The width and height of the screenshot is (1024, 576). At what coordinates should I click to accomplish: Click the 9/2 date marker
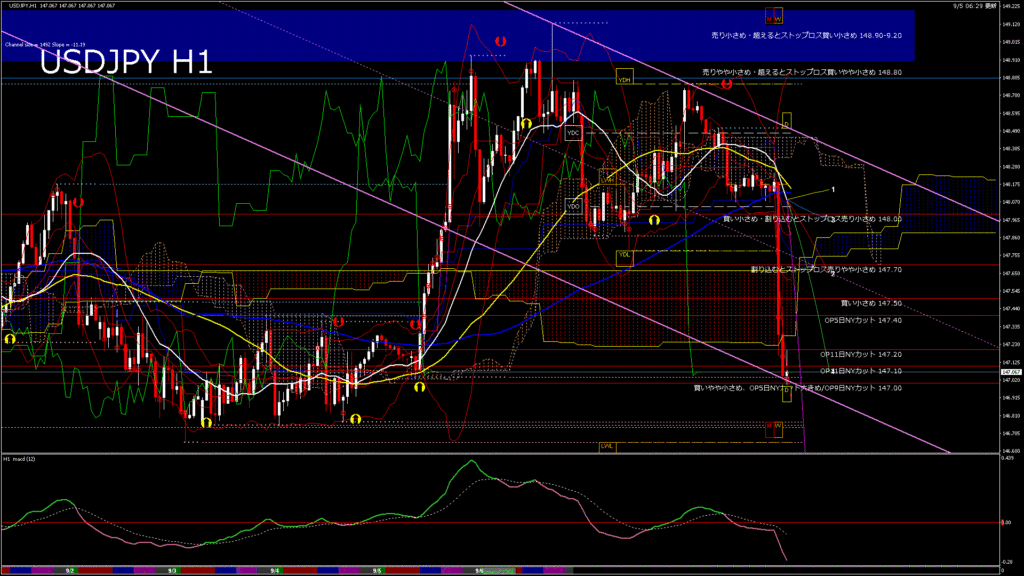point(69,571)
